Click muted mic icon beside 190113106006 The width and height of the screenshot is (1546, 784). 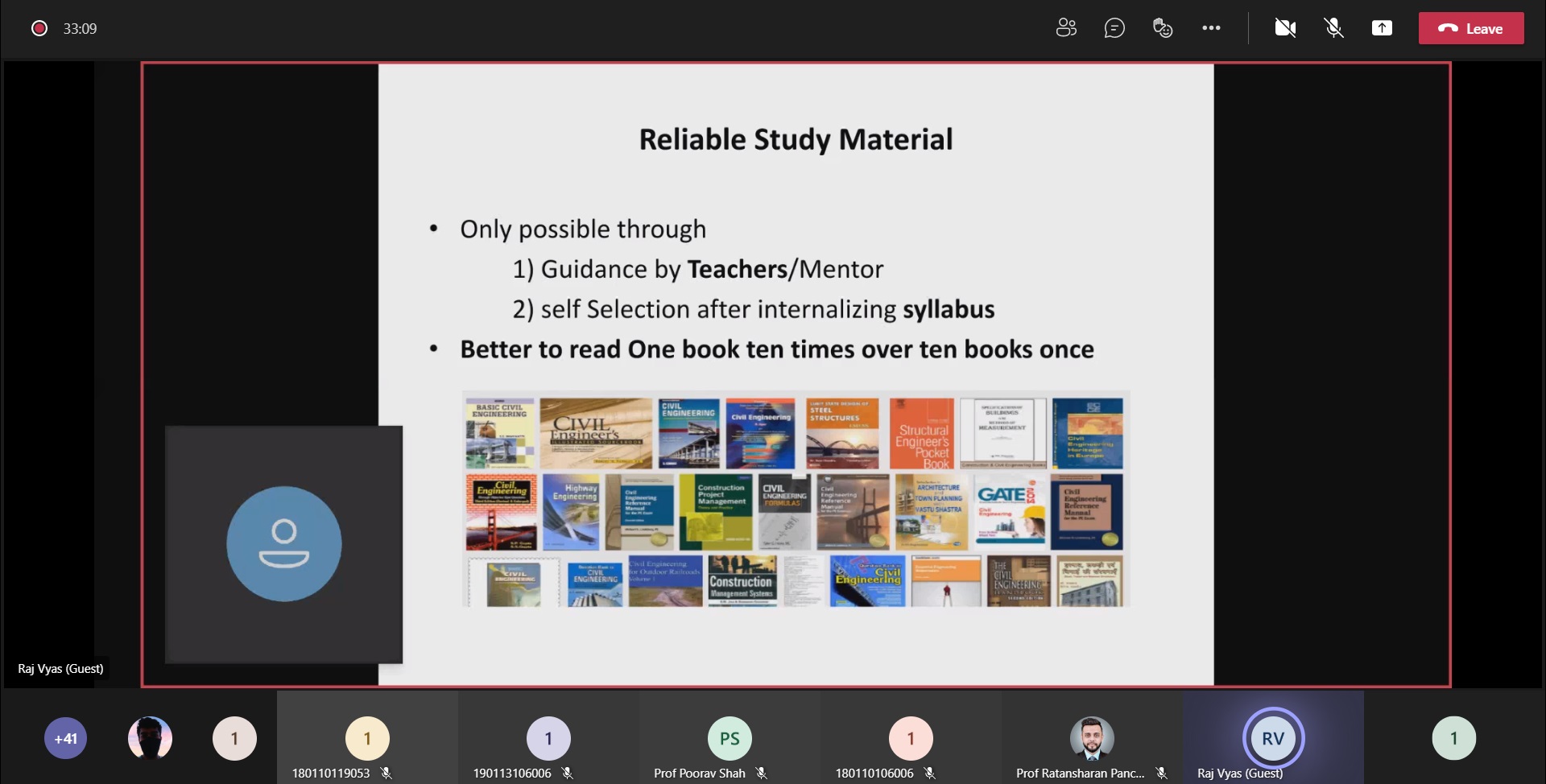[568, 773]
